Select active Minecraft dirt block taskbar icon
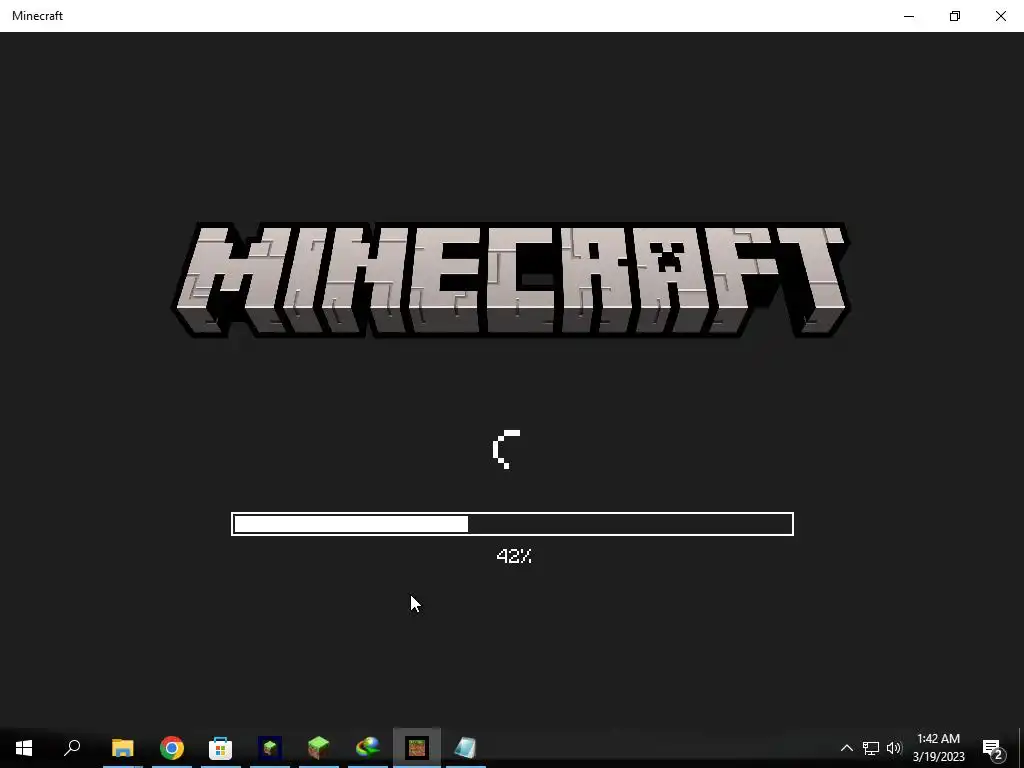Screen dimensions: 1024x768 click(x=417, y=747)
